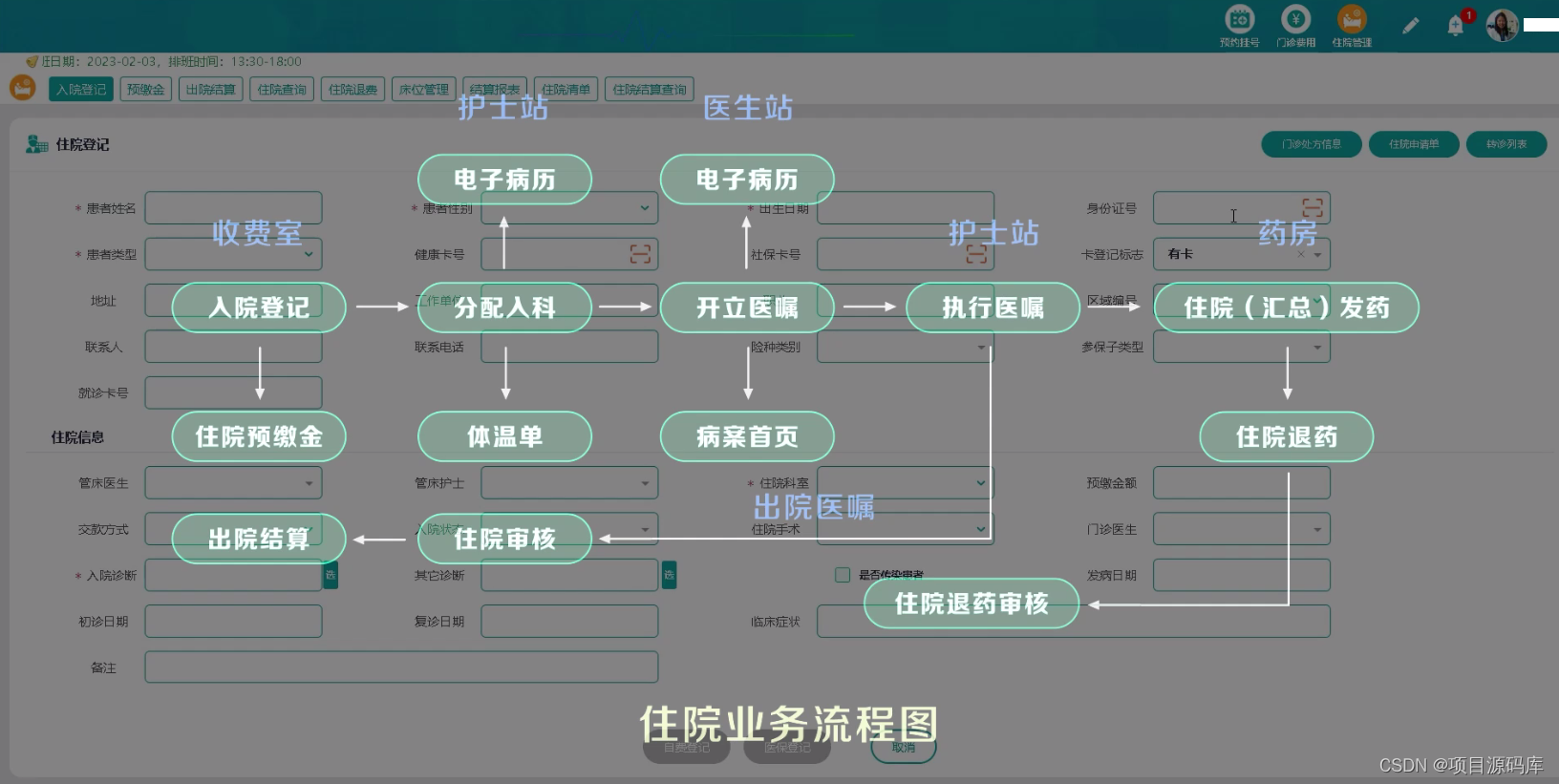1559x784 pixels.
Task: Click the 初诊日期 input field
Action: click(x=233, y=621)
